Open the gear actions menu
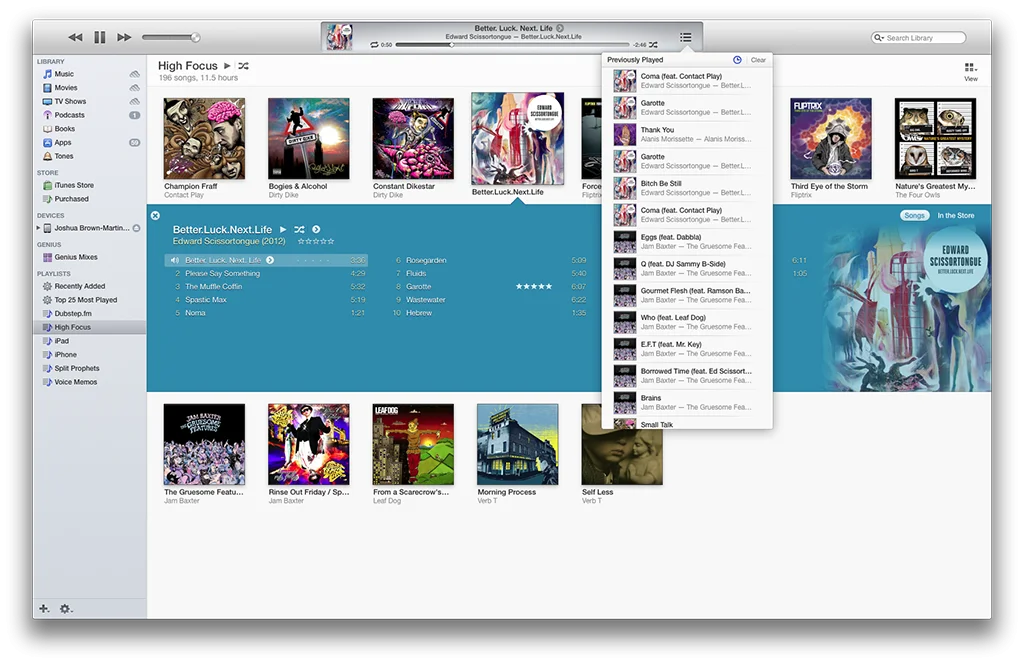The width and height of the screenshot is (1024, 664). pos(66,609)
